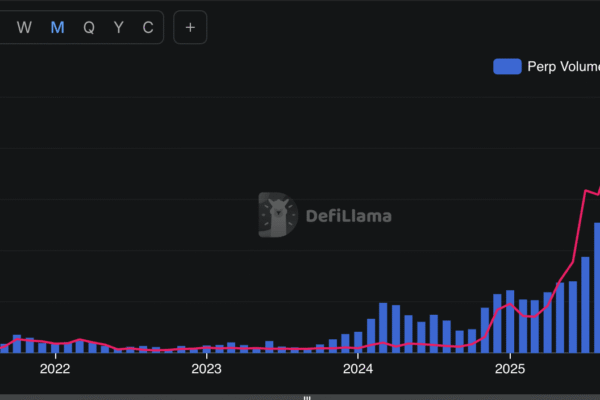Viewport: 600px width, 400px height.
Task: Click the tallest blue bar at right edge
Action: [x=597, y=290]
